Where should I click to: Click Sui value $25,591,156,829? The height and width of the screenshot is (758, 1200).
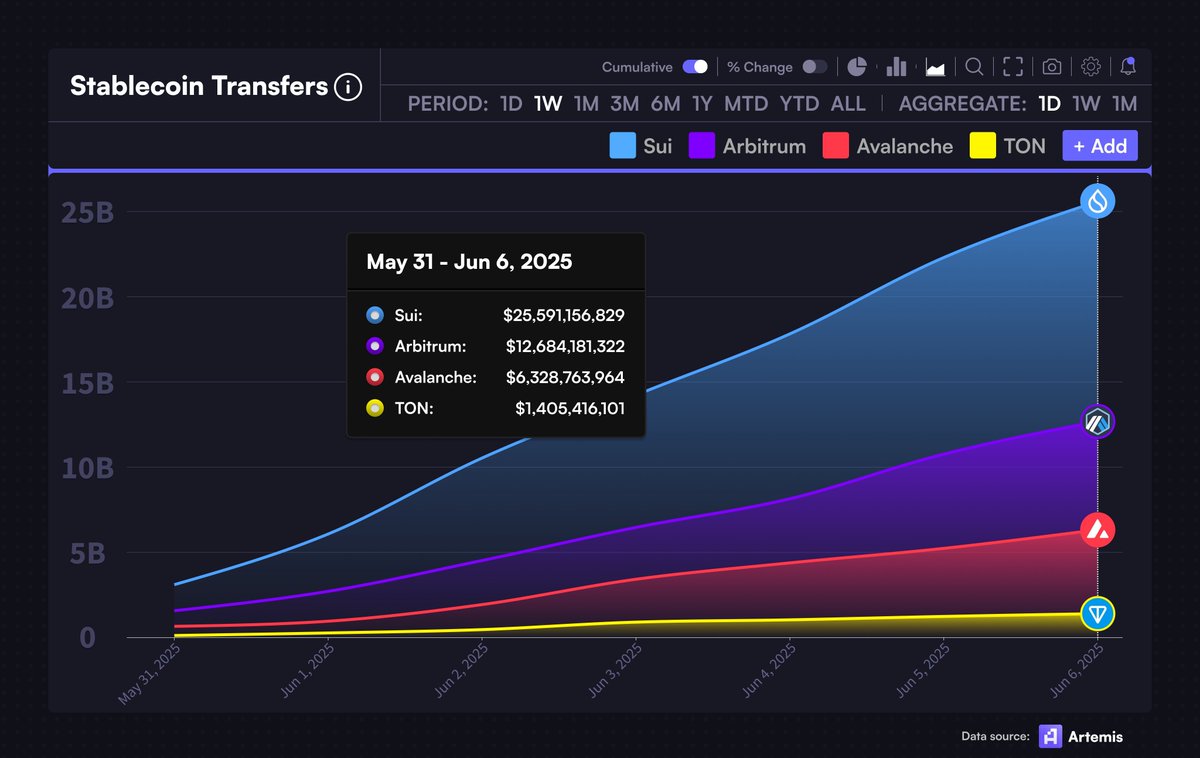pyautogui.click(x=564, y=315)
